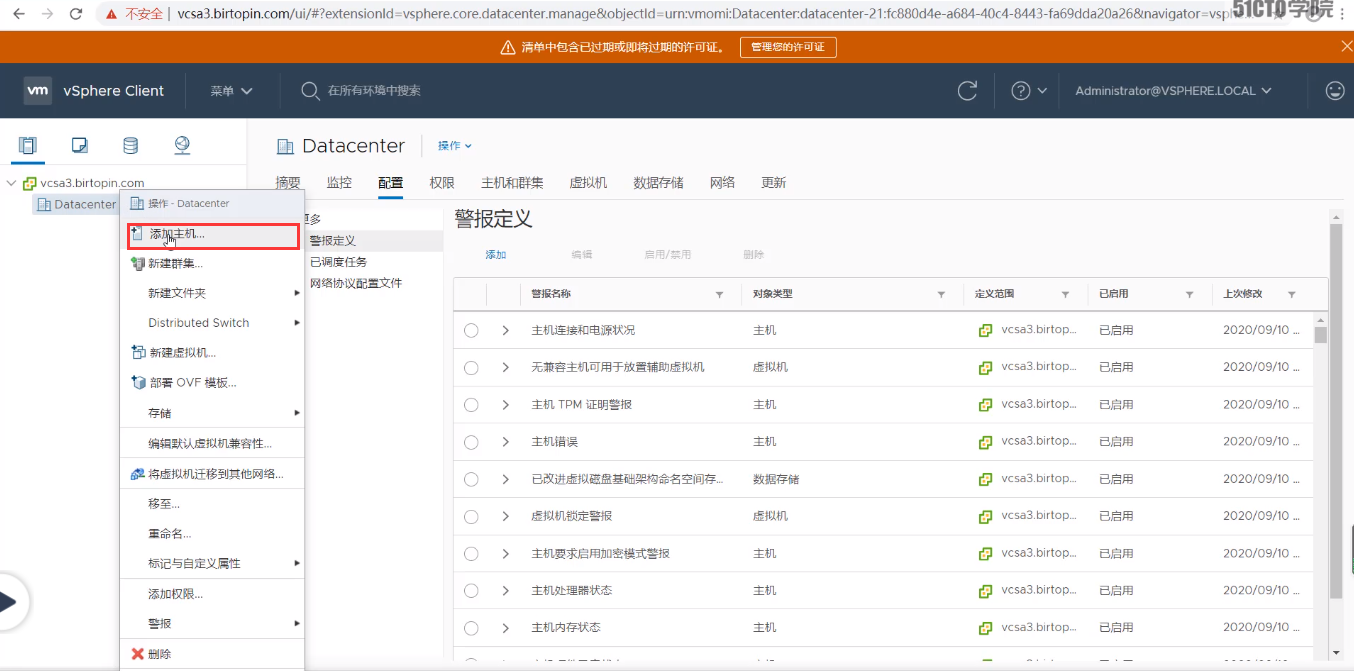Select radio button for 主机要求启用加密模式警报
The image size is (1354, 671).
click(x=471, y=554)
